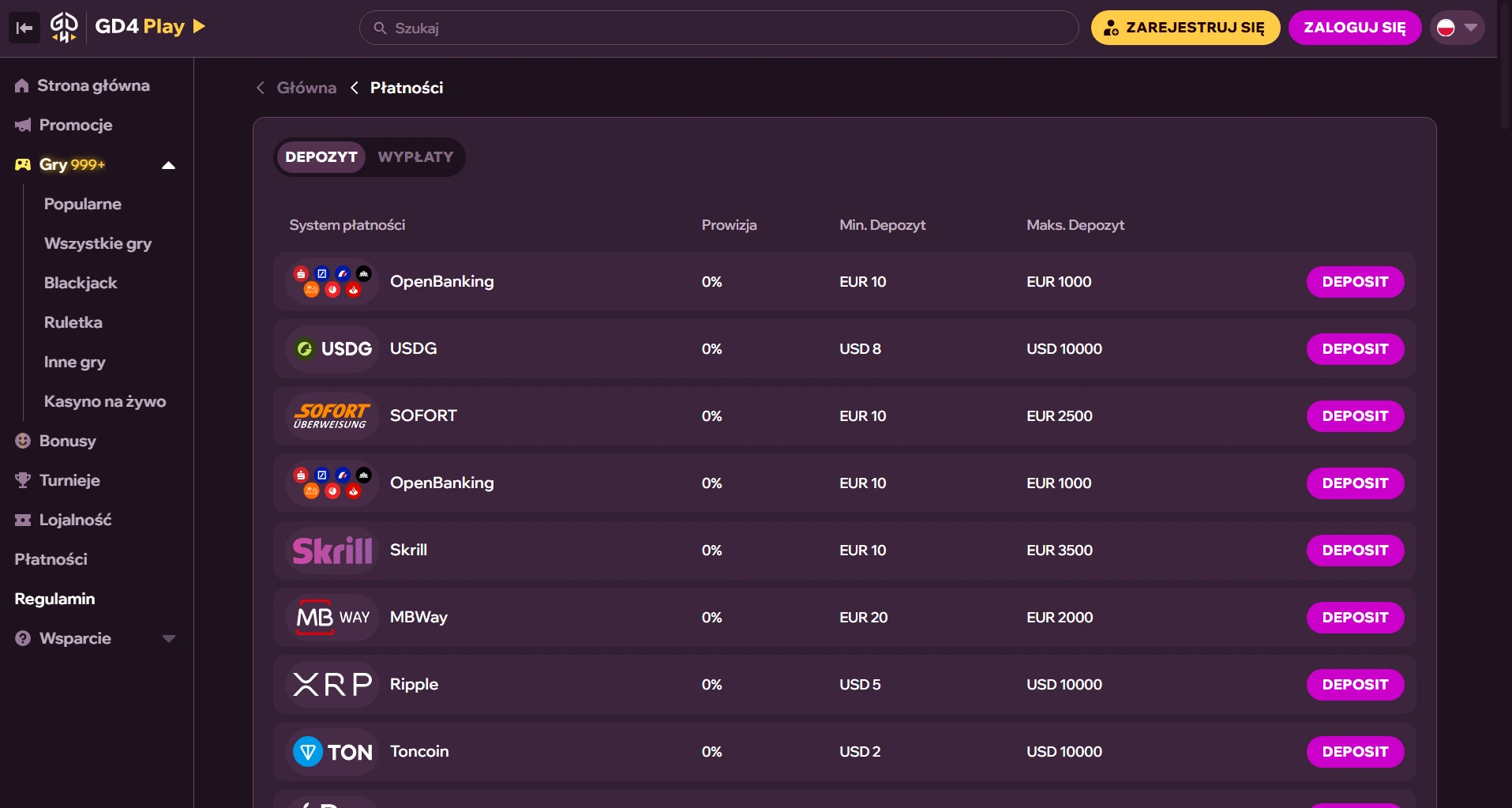This screenshot has height=808, width=1512.
Task: Open Promocje from the sidebar
Action: tap(76, 125)
